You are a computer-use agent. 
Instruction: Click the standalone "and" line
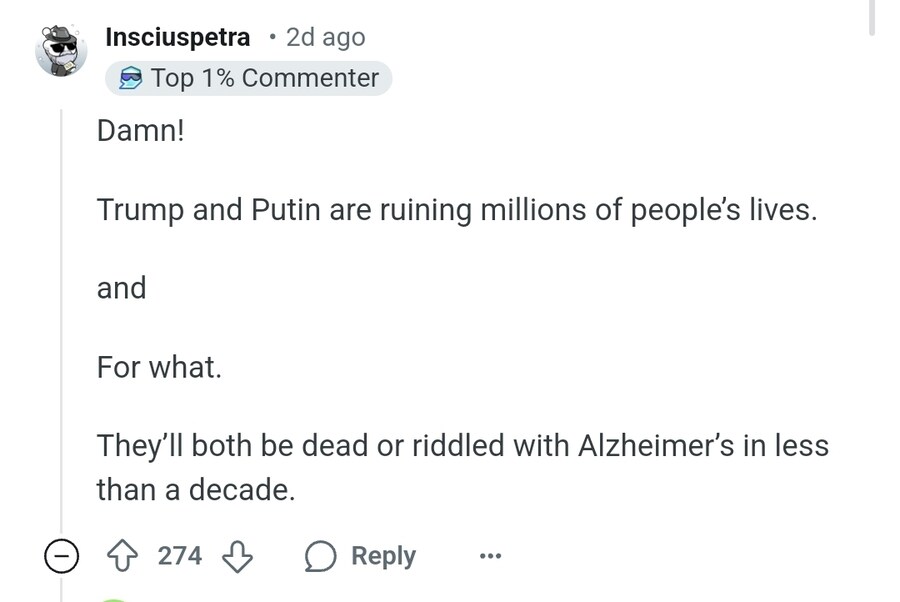coord(121,288)
